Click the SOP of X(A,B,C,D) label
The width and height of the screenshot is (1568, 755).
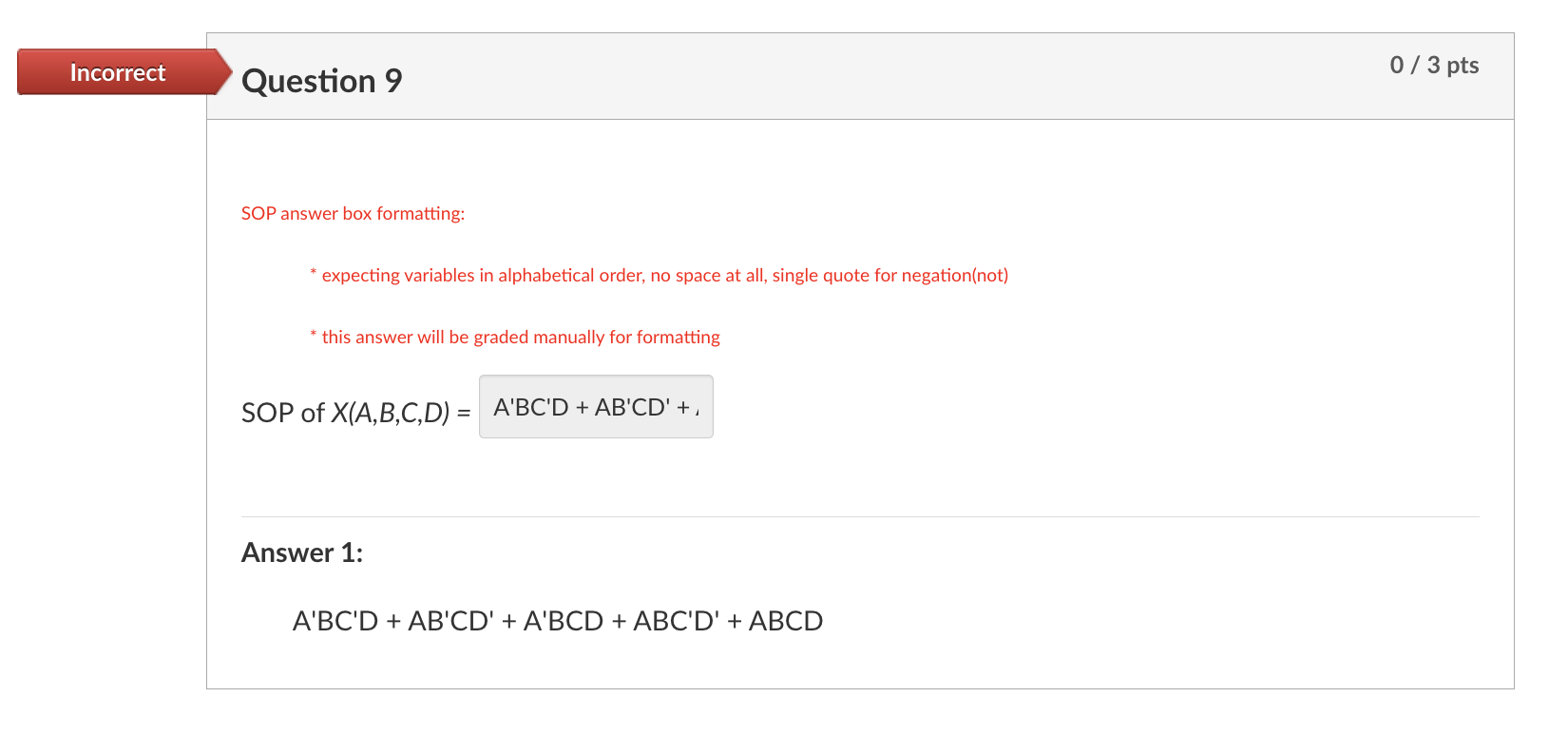coord(354,413)
